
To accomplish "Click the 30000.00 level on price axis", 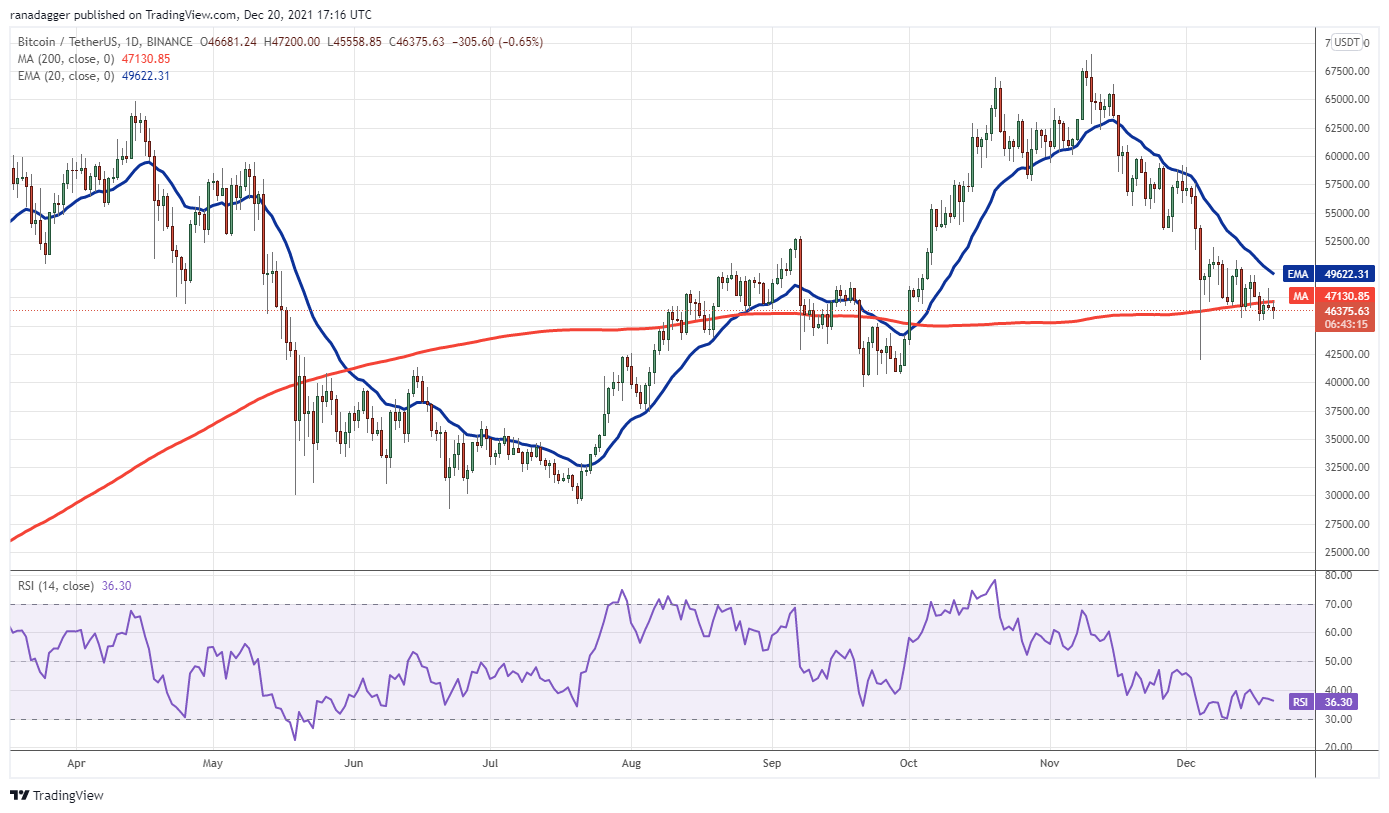I will [x=1347, y=495].
